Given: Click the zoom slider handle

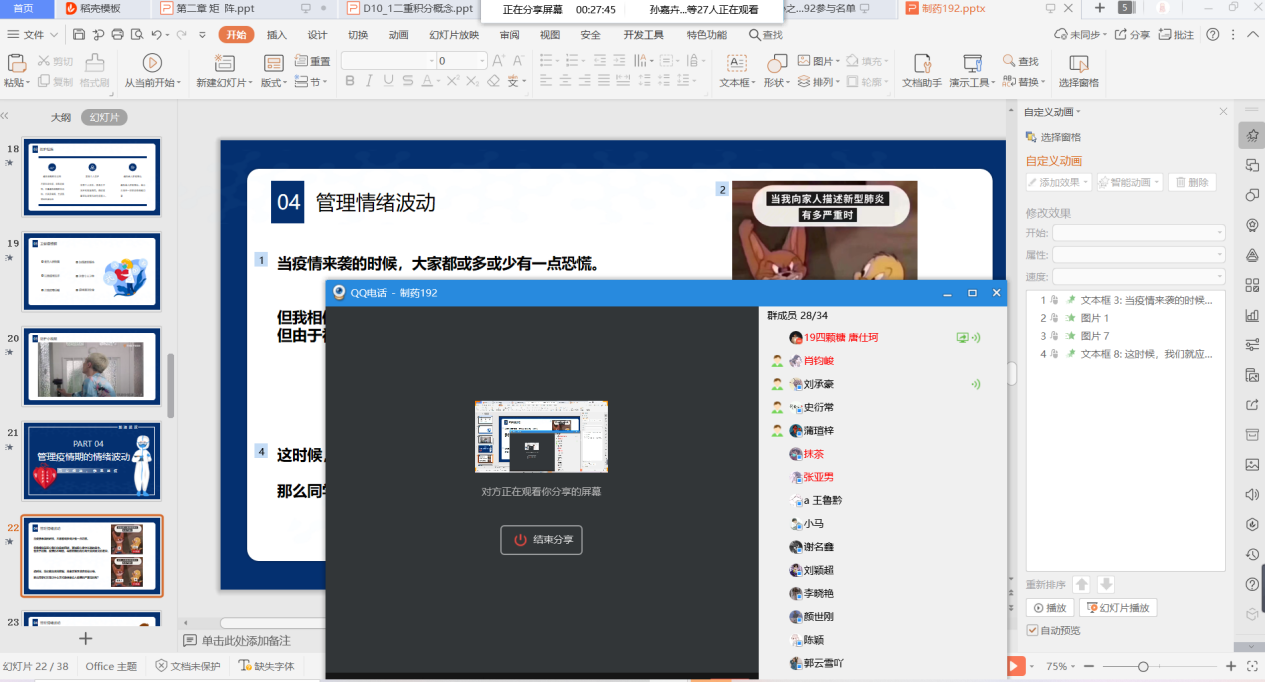Looking at the screenshot, I should [1143, 666].
